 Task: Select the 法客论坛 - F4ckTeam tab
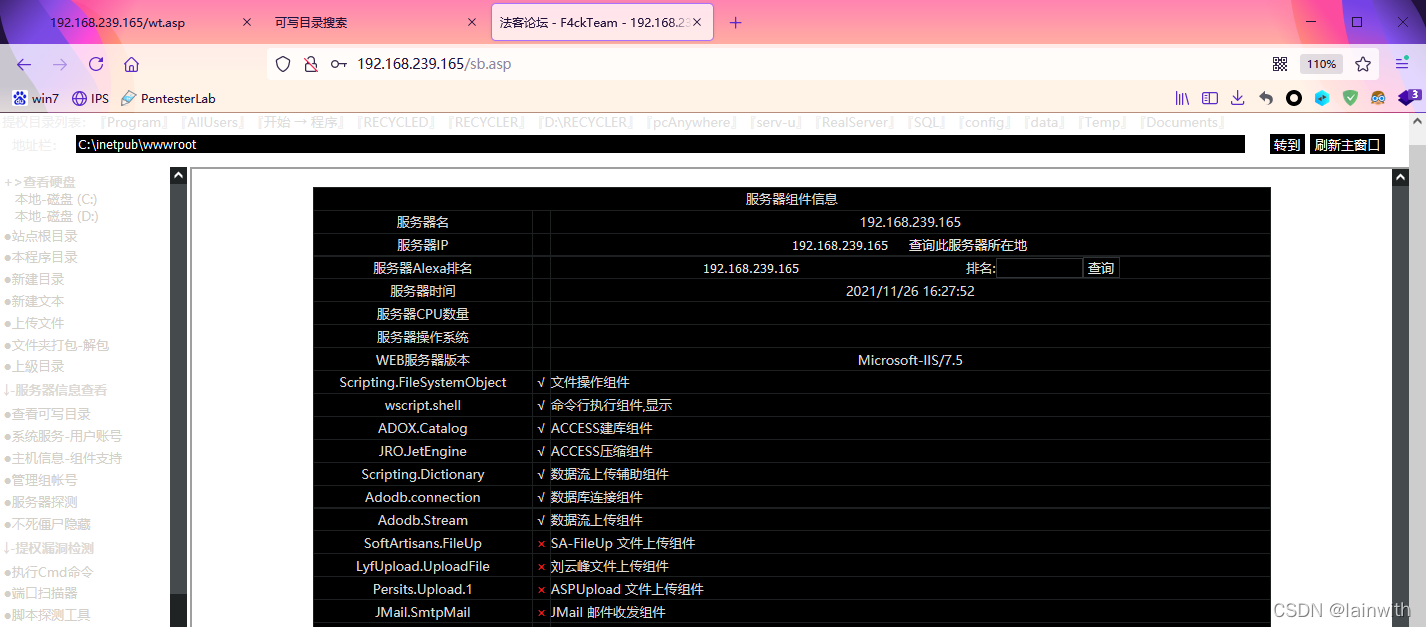pyautogui.click(x=602, y=22)
